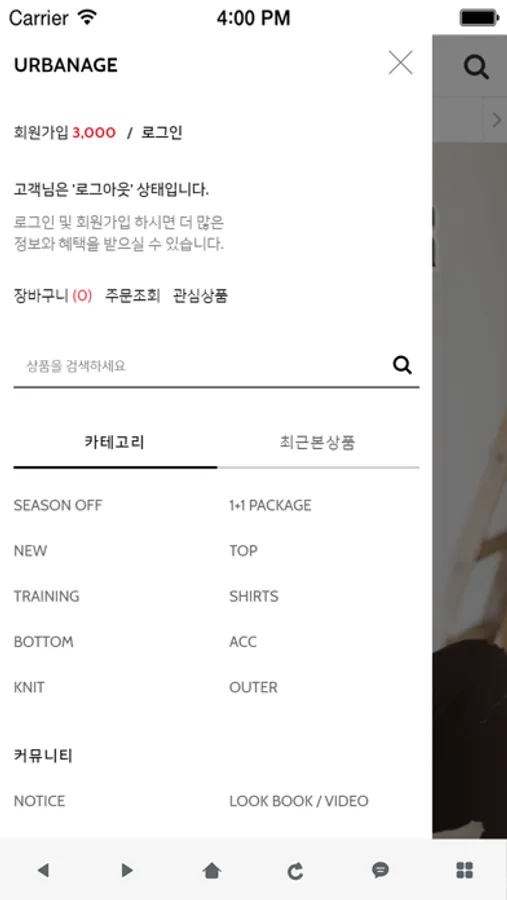Go forward with the right arrow icon
Image resolution: width=507 pixels, height=900 pixels.
(x=127, y=870)
